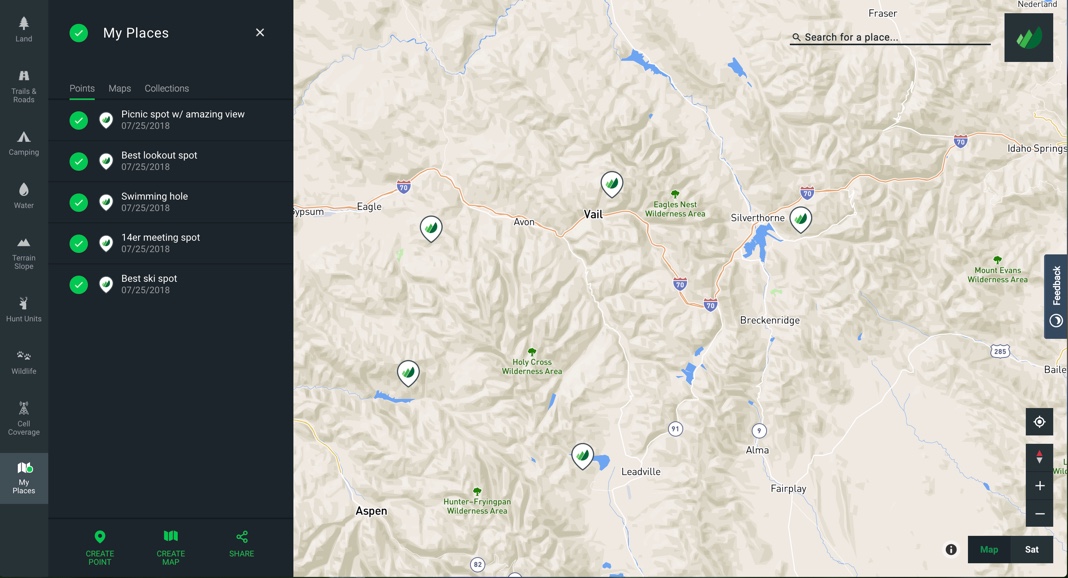Open the Land layer panel
1068x578 pixels.
(x=24, y=29)
